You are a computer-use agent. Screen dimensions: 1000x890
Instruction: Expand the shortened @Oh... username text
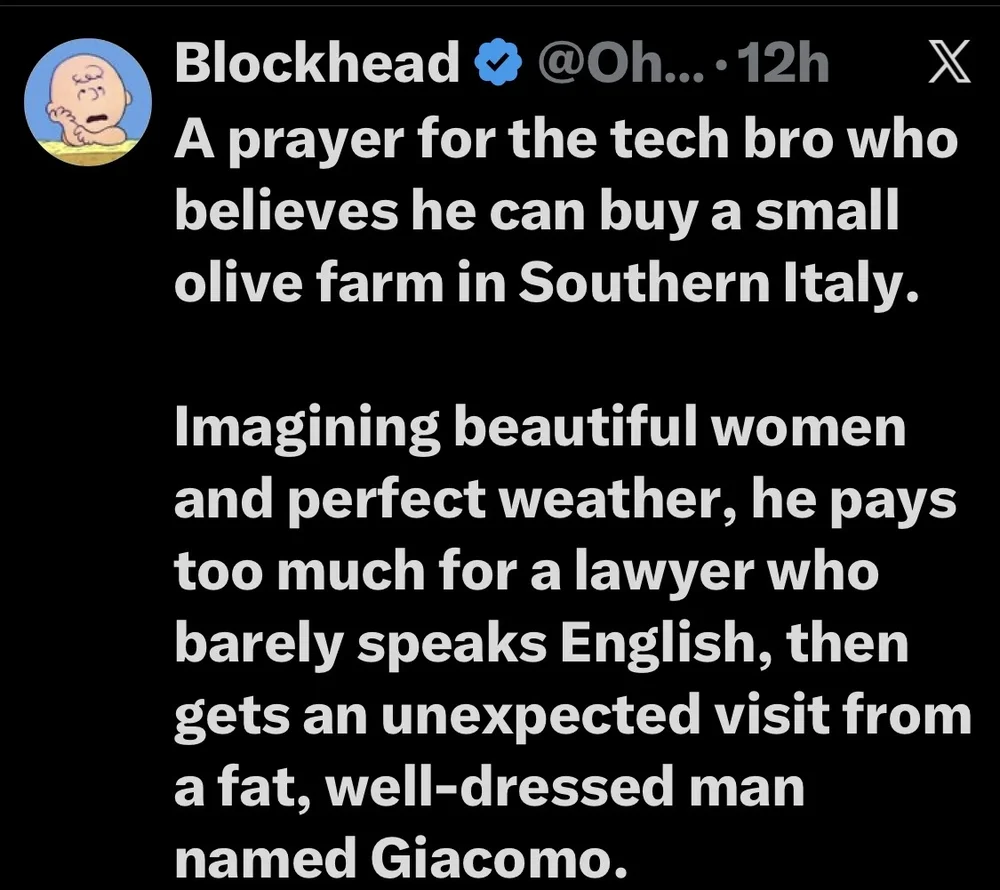click(x=620, y=62)
